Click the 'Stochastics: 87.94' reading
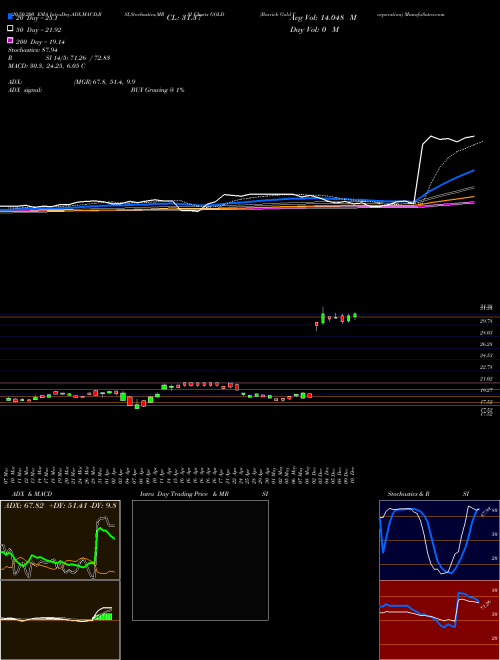 (x=33, y=50)
